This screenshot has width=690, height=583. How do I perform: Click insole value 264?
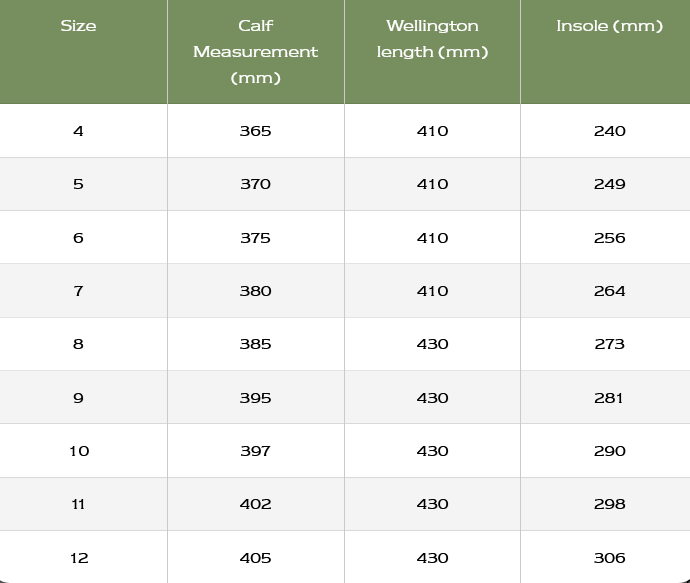click(609, 291)
